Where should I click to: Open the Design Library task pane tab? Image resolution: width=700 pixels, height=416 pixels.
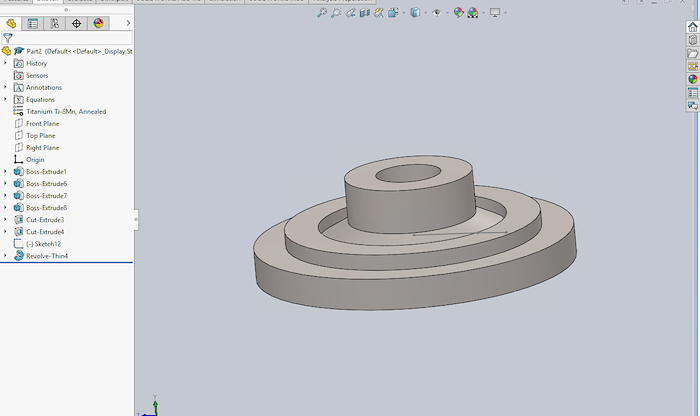pyautogui.click(x=692, y=40)
